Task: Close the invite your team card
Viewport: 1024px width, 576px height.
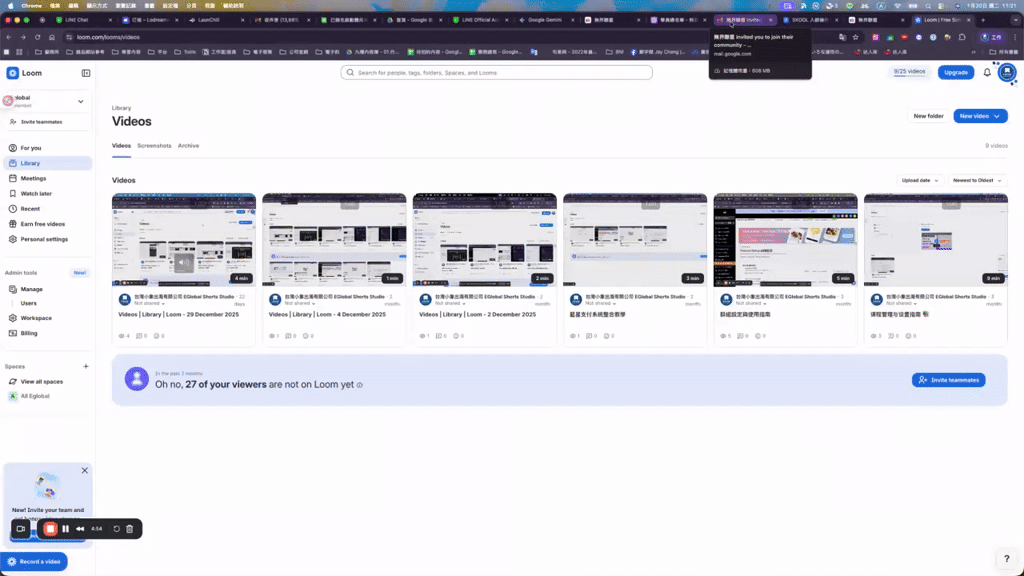Action: coord(84,470)
